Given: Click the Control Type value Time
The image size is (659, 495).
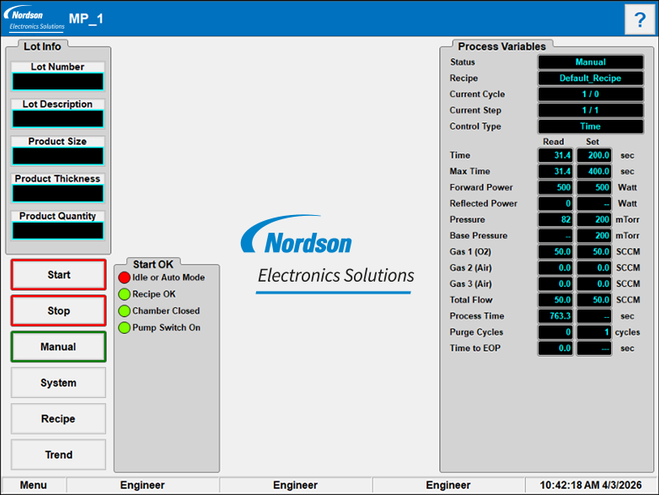Looking at the screenshot, I should [x=590, y=126].
